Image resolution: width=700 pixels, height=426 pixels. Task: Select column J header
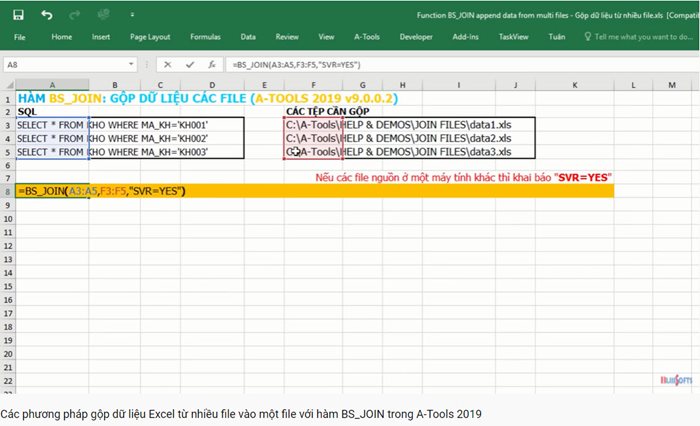tap(515, 85)
